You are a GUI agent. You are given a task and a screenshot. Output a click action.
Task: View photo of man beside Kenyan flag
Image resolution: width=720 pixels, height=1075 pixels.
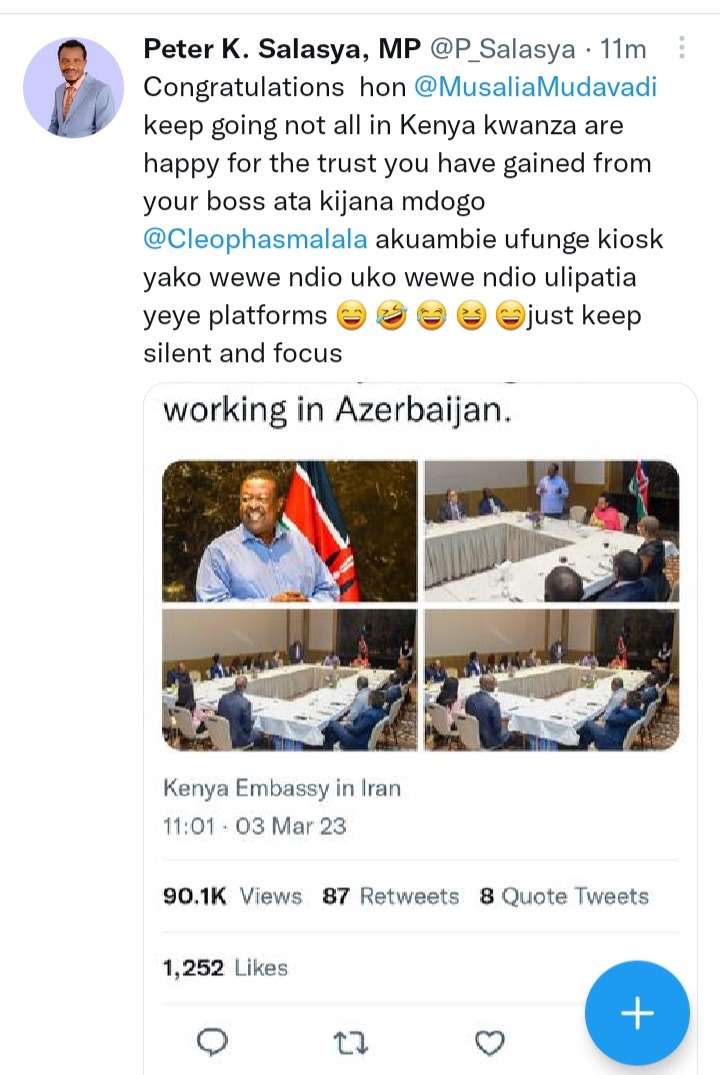click(289, 531)
